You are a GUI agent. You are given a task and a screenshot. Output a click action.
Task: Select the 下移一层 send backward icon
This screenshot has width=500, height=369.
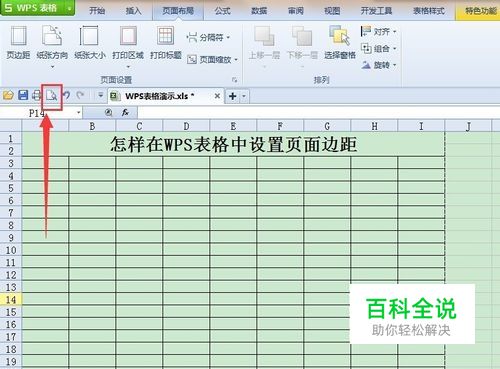click(x=302, y=36)
